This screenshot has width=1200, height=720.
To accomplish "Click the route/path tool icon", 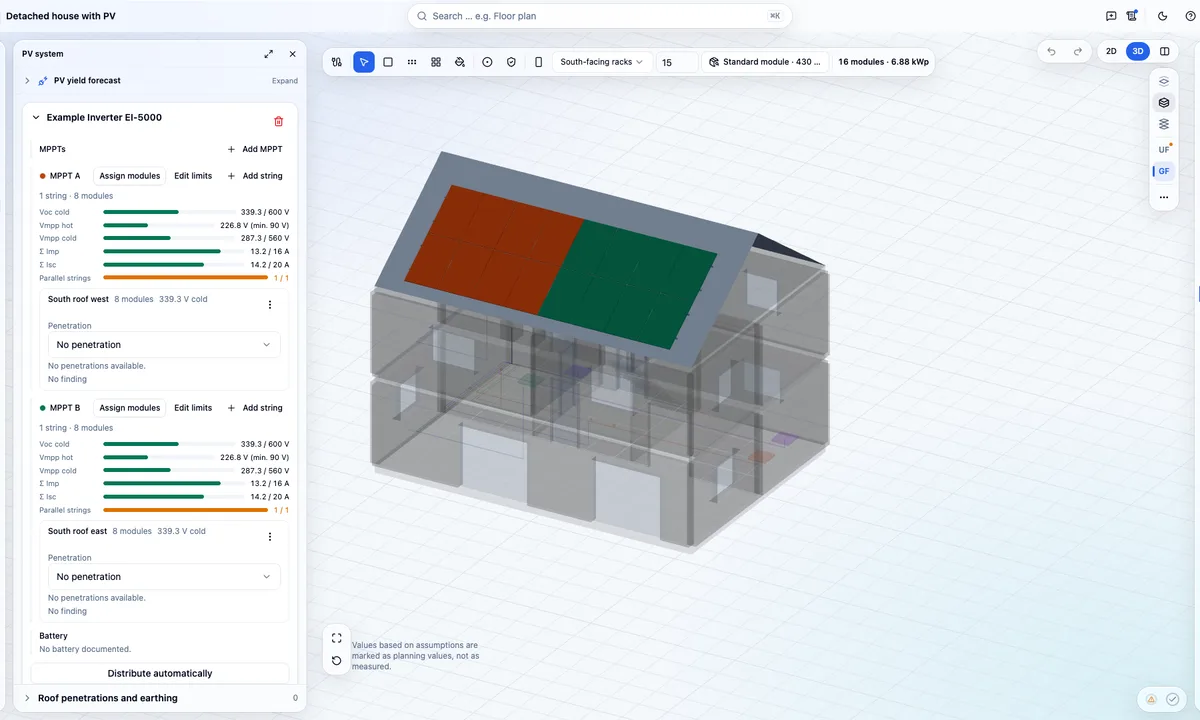I will point(337,62).
